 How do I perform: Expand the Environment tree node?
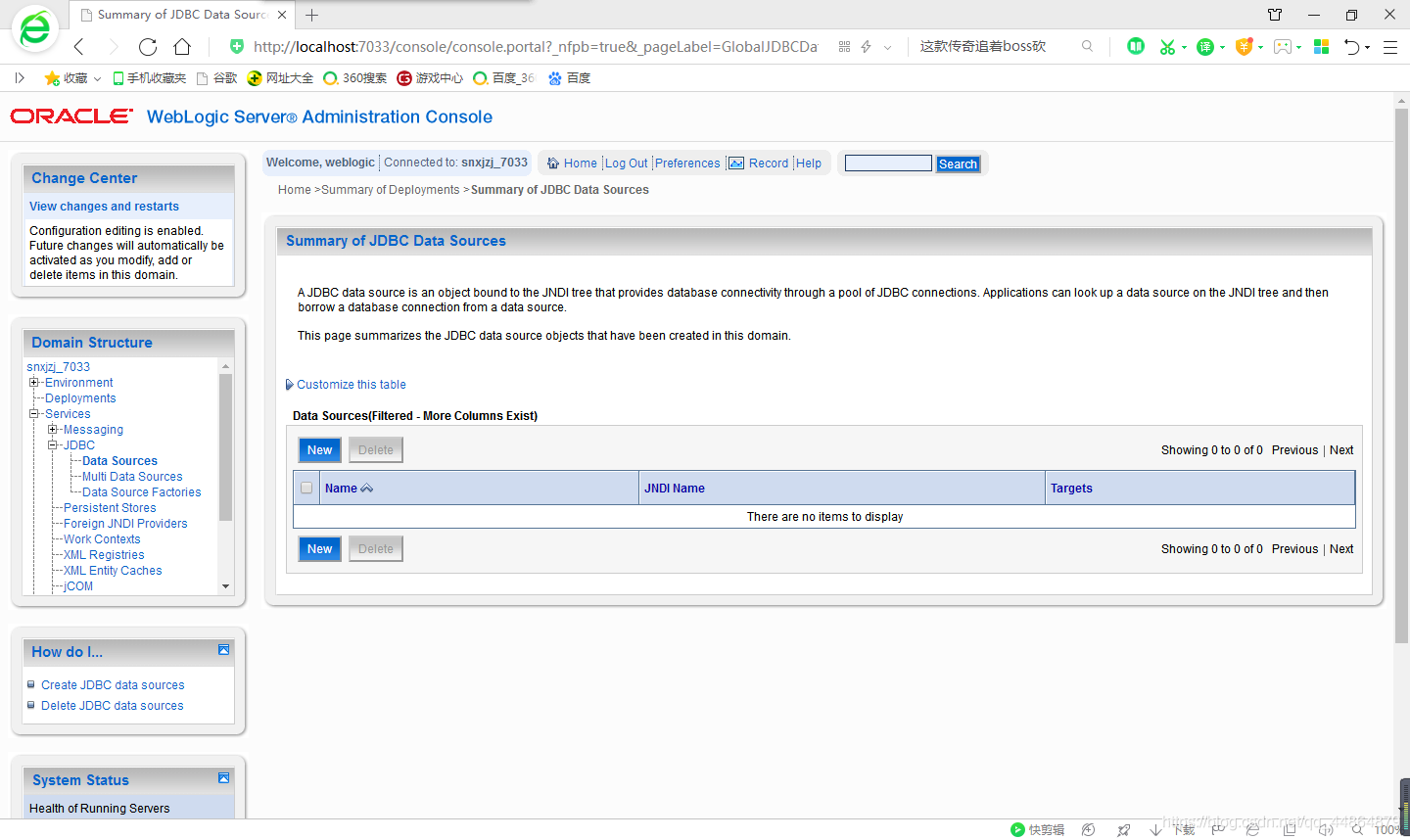pos(34,383)
